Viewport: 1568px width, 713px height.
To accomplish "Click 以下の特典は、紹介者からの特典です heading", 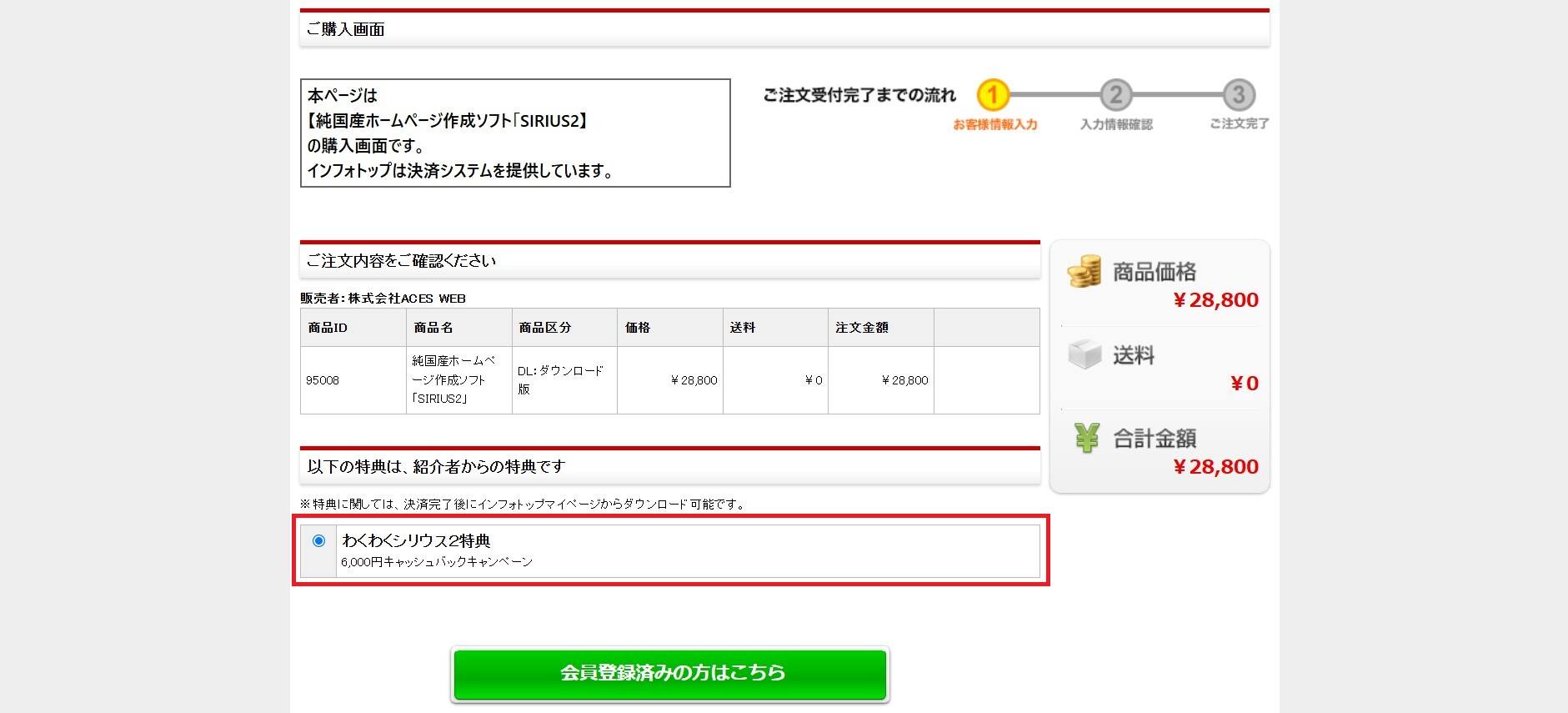I will [x=436, y=467].
